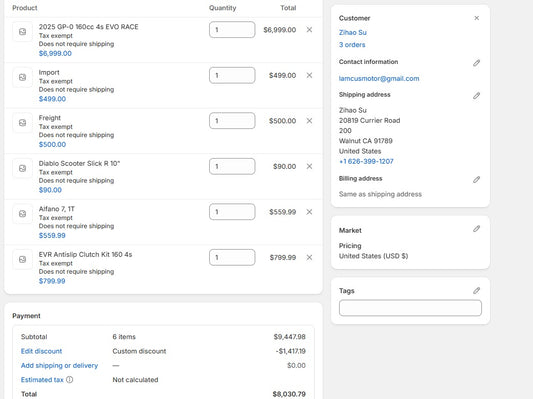Open the $799.99 price link under EVR Clutch Kit
Screen dimensions: 533x399
[x=52, y=281]
